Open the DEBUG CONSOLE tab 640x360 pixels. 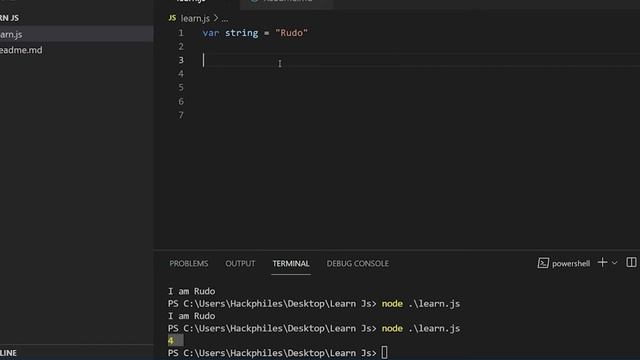click(x=358, y=263)
